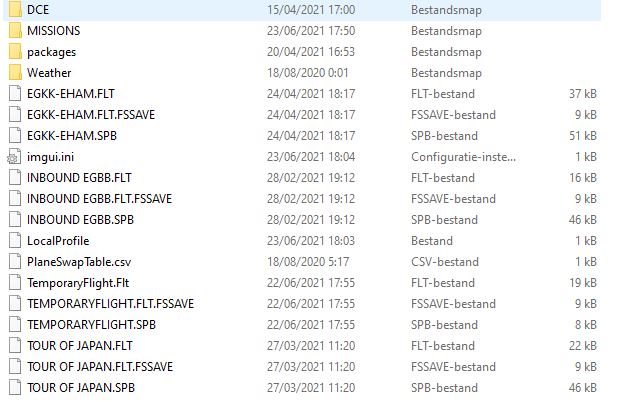Select the TEMPORARYFLIGHT.SPB file name

click(91, 324)
